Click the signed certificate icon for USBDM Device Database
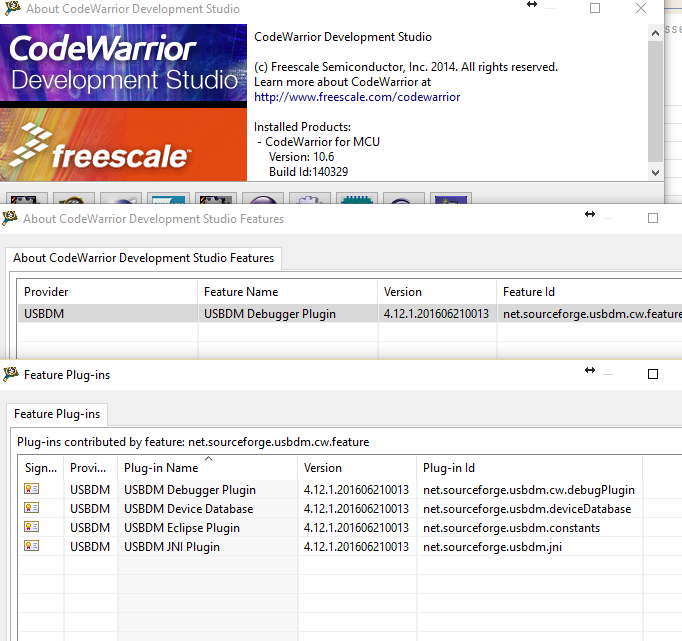The image size is (682, 641). 31,507
